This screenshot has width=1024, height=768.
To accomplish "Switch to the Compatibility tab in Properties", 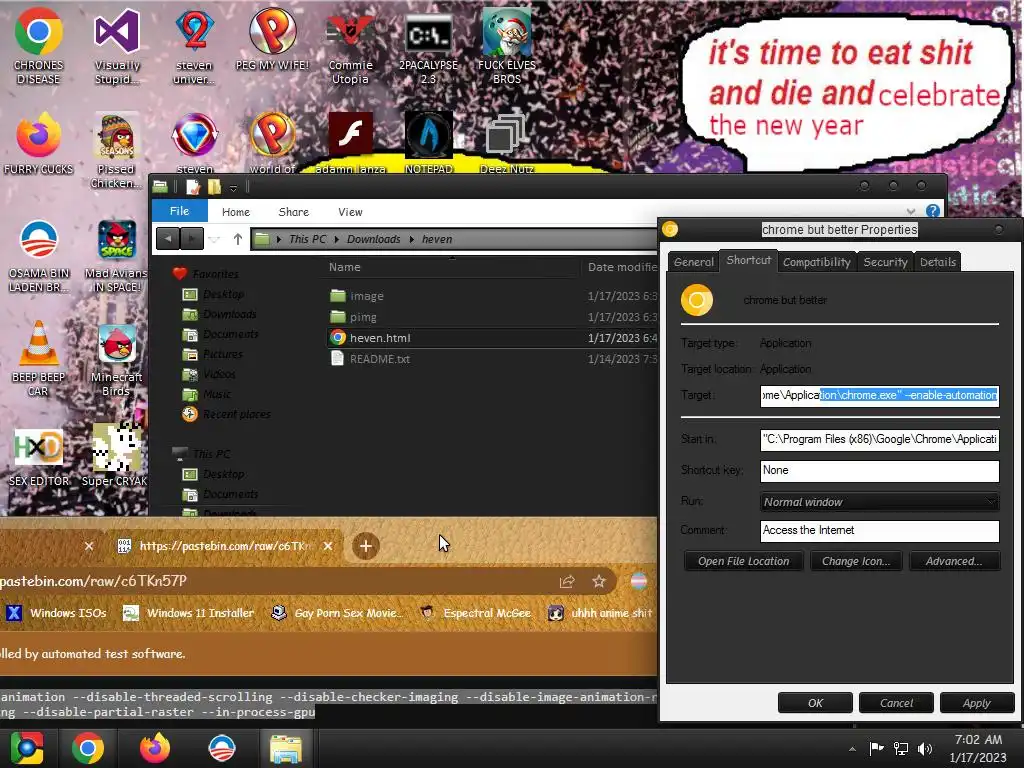I will (x=816, y=262).
